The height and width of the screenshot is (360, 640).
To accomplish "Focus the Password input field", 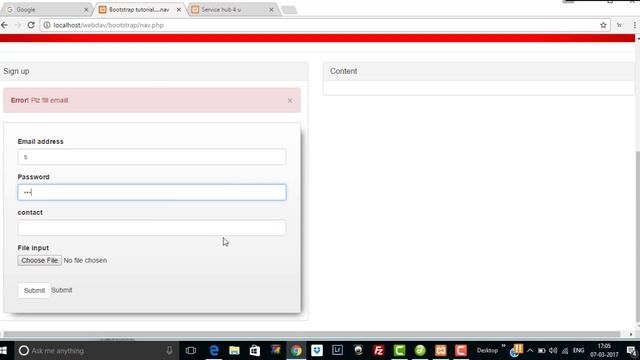I will [x=152, y=192].
